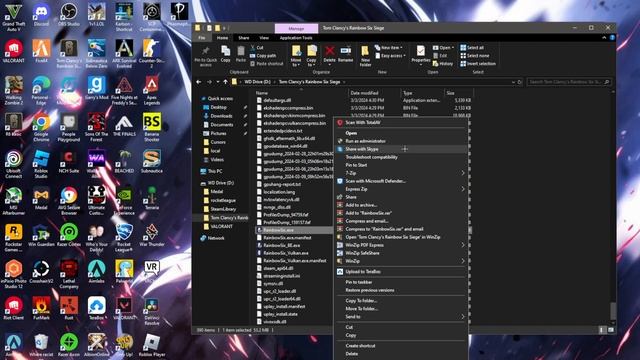
Task: Collapse the ribbon with the chevron
Action: tap(604, 38)
